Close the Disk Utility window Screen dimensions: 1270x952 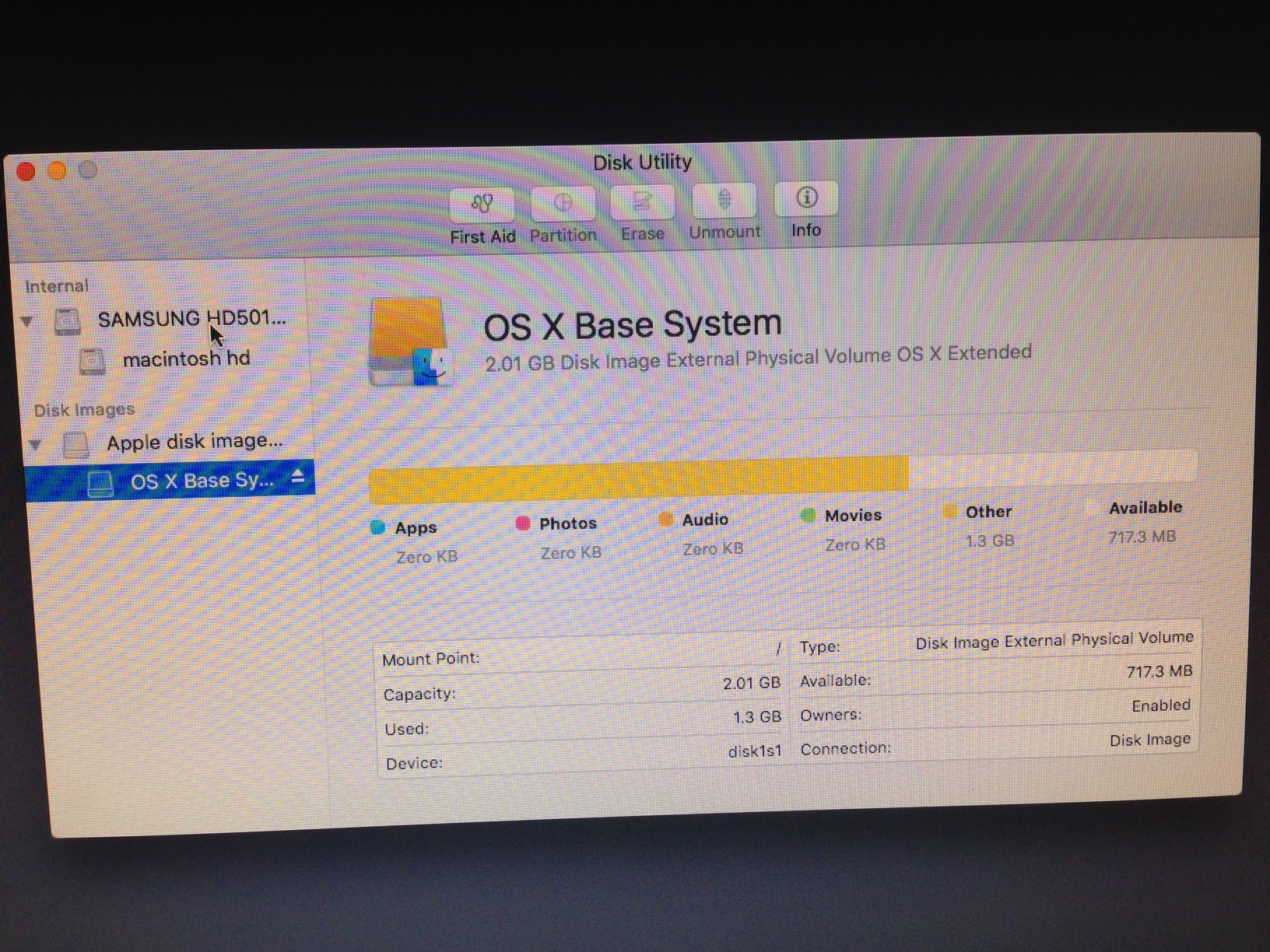(26, 171)
